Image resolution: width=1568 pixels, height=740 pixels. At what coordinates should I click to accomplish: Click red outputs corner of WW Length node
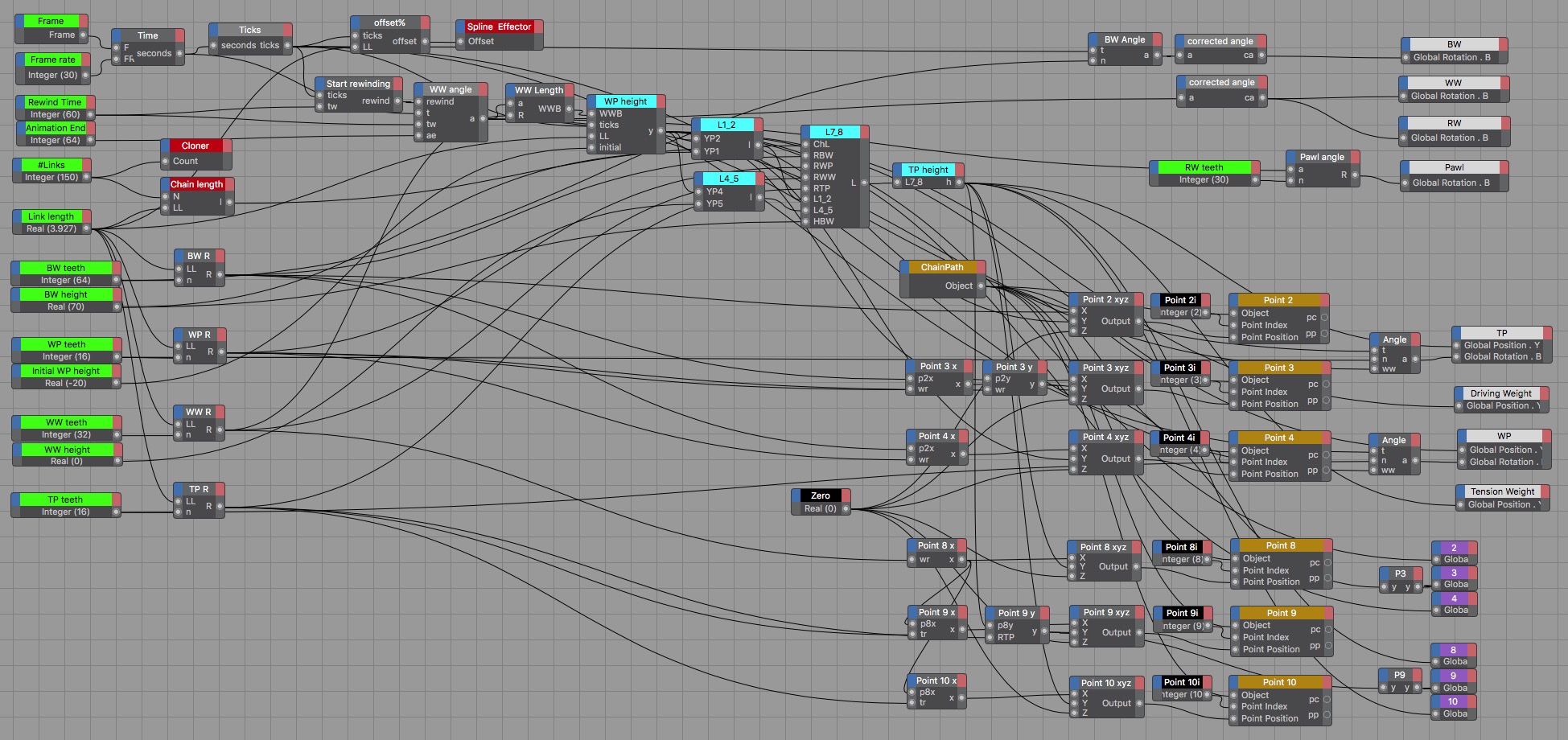569,90
